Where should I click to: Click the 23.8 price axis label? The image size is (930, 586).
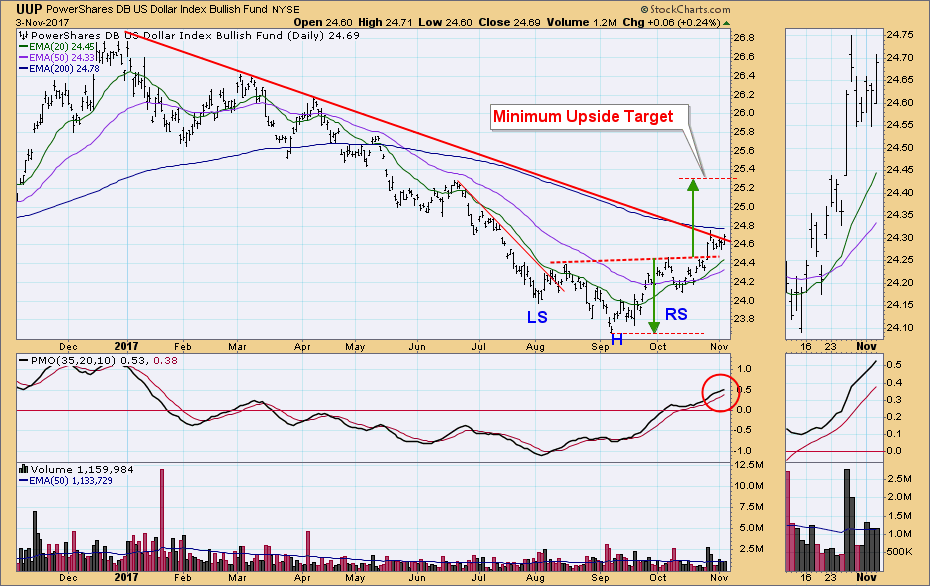pos(744,319)
